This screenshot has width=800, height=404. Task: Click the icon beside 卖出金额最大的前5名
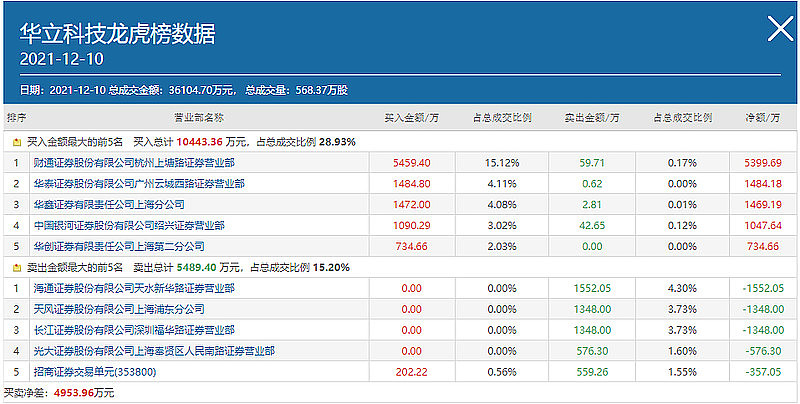click(x=16, y=268)
